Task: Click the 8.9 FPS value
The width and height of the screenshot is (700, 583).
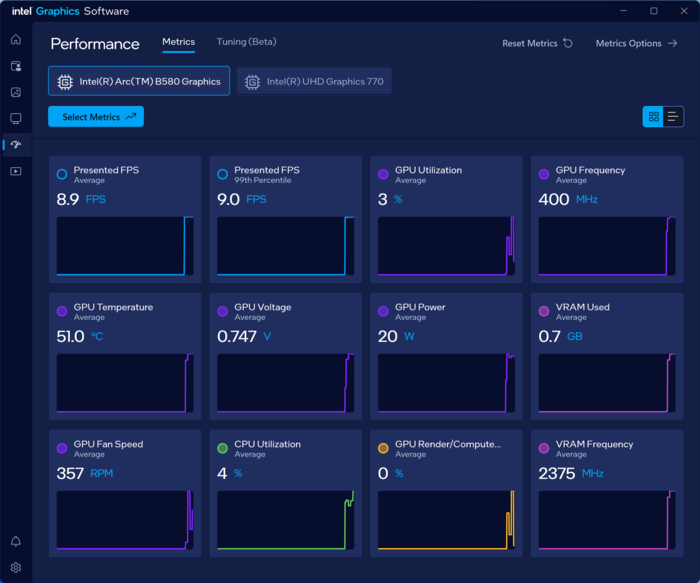Action: coord(81,199)
